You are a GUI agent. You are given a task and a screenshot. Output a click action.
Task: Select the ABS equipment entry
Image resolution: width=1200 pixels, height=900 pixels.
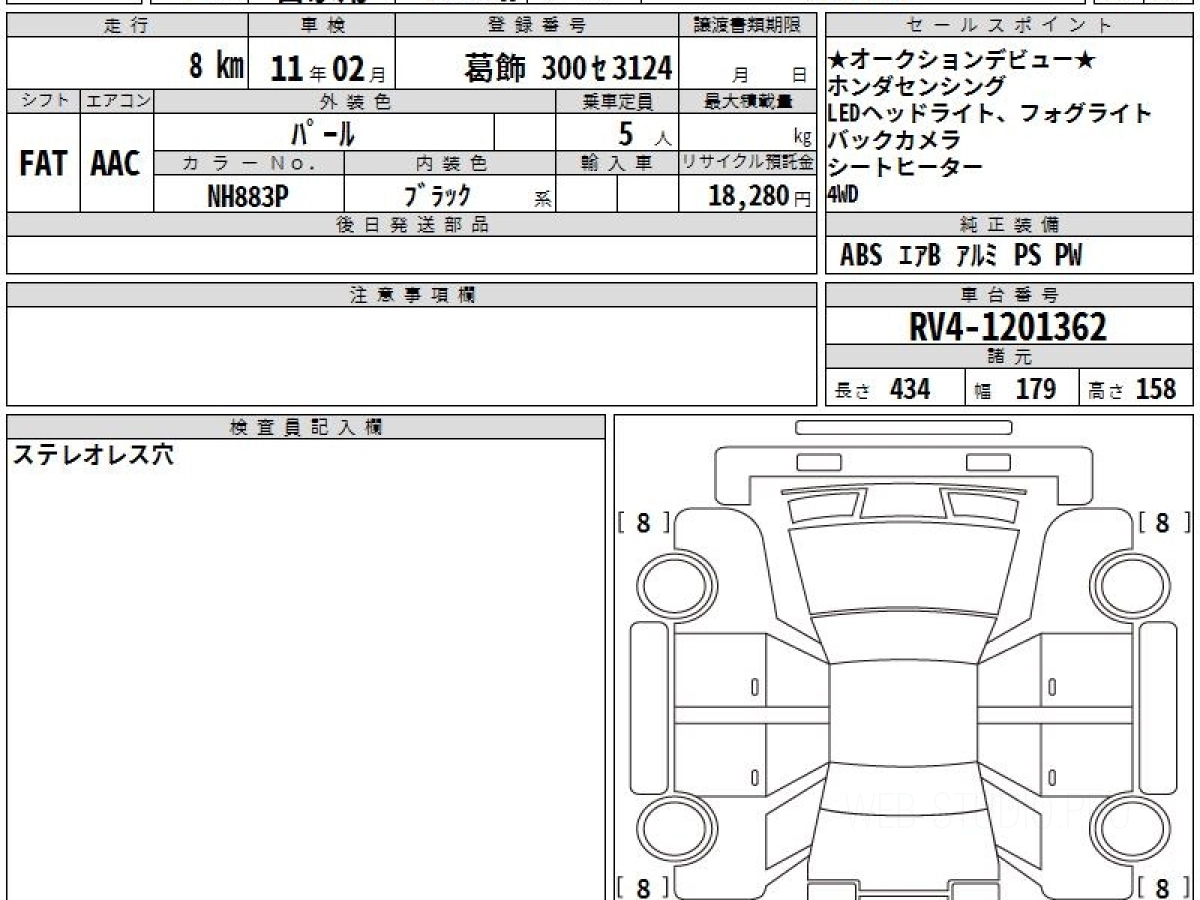[x=862, y=256]
